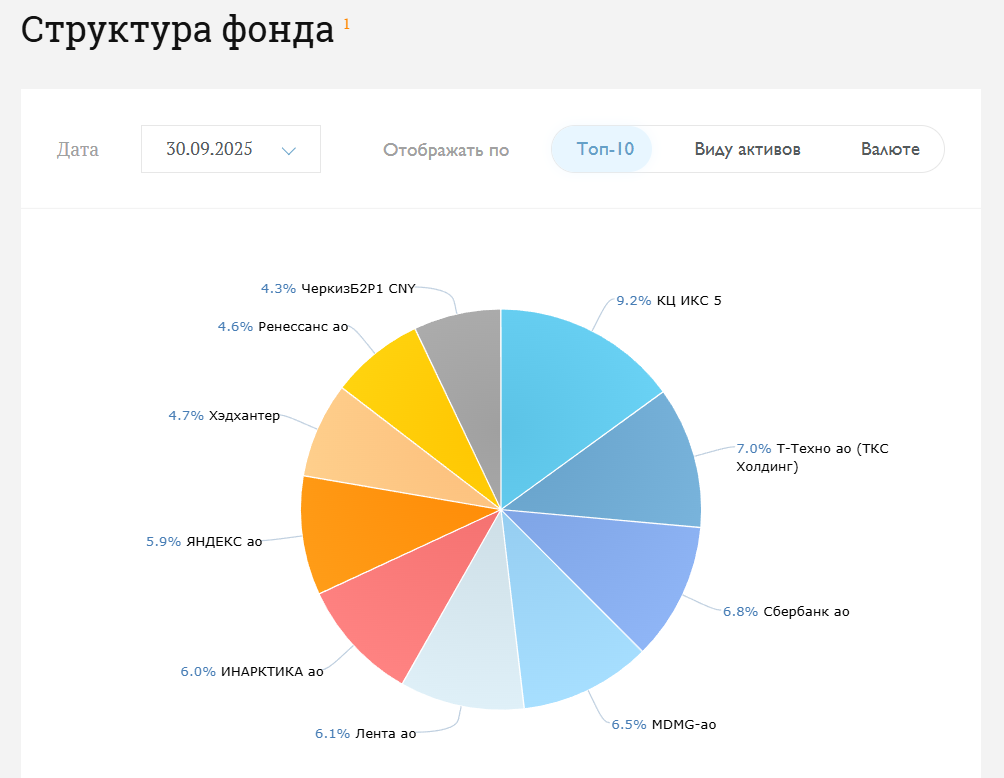The height and width of the screenshot is (778, 1004).
Task: Click the Дата label text
Action: point(77,150)
